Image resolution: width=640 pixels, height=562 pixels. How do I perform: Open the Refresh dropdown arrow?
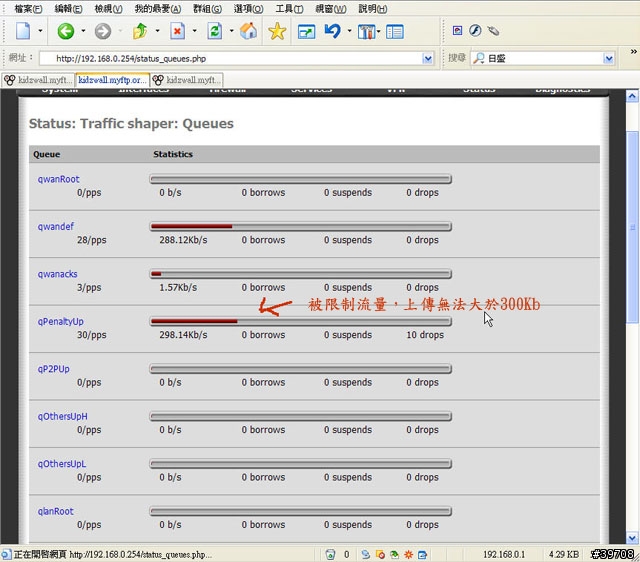click(231, 31)
